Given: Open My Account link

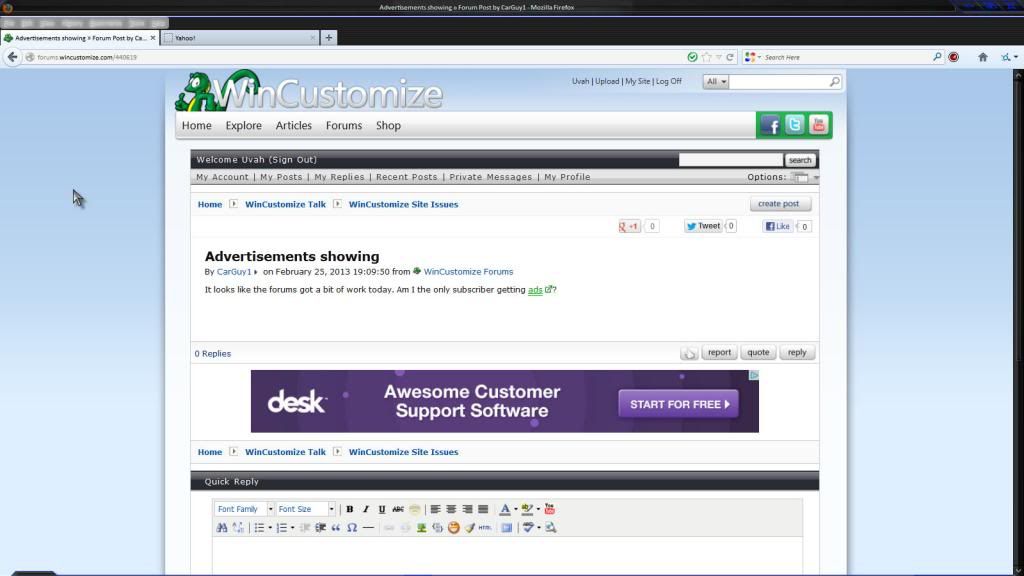Looking at the screenshot, I should [222, 177].
